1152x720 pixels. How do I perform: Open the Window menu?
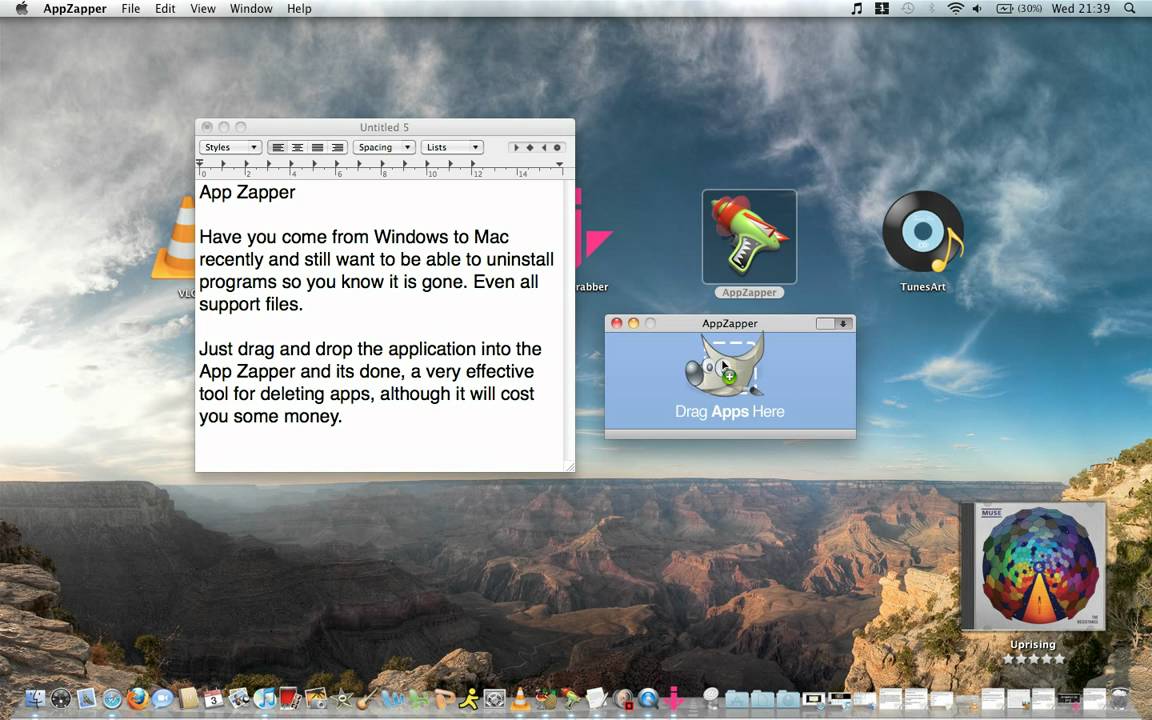tap(251, 9)
